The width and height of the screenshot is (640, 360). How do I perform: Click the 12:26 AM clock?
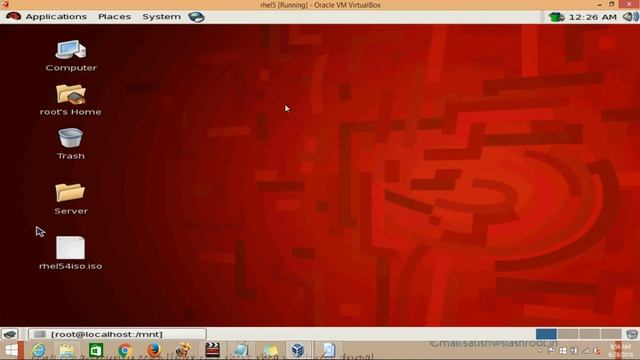[592, 17]
